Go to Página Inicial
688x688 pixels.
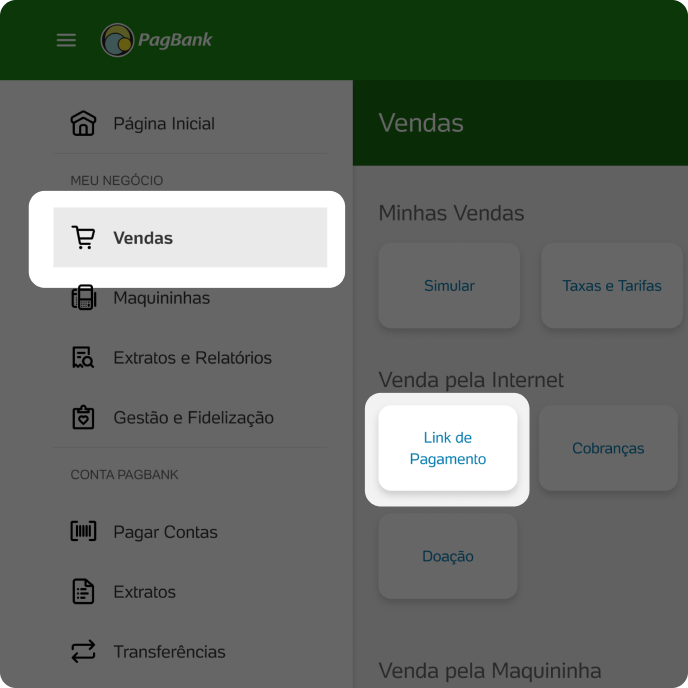190,123
